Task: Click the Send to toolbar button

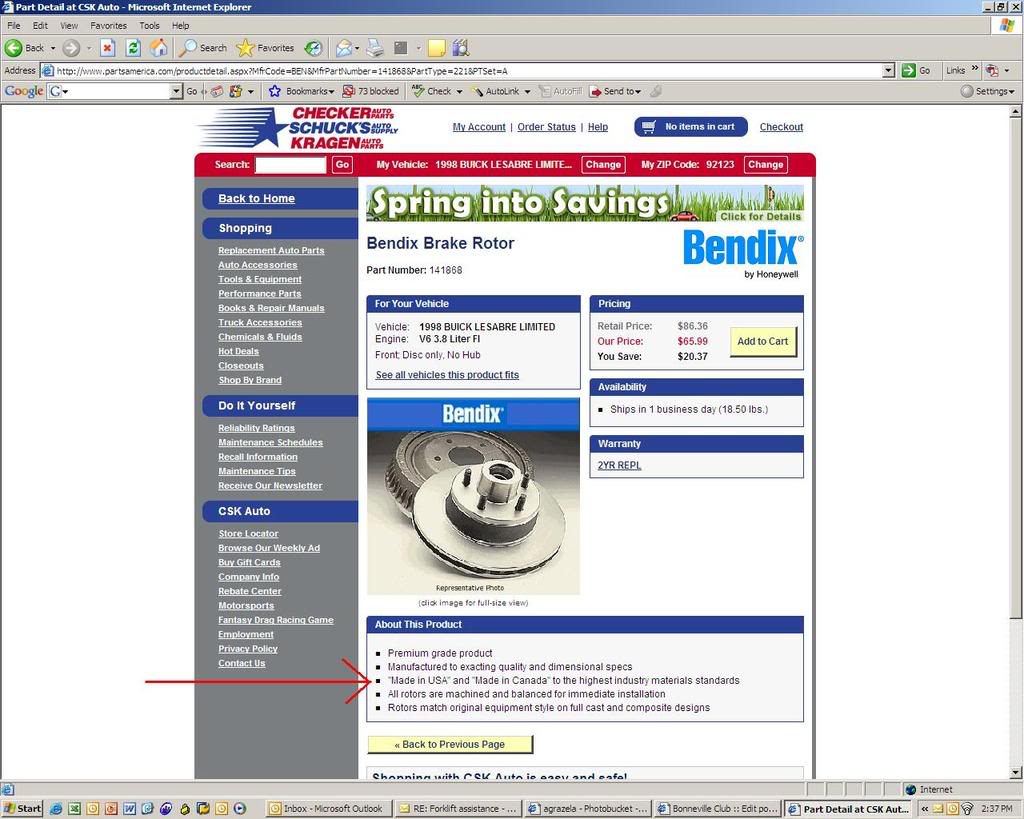Action: click(615, 91)
